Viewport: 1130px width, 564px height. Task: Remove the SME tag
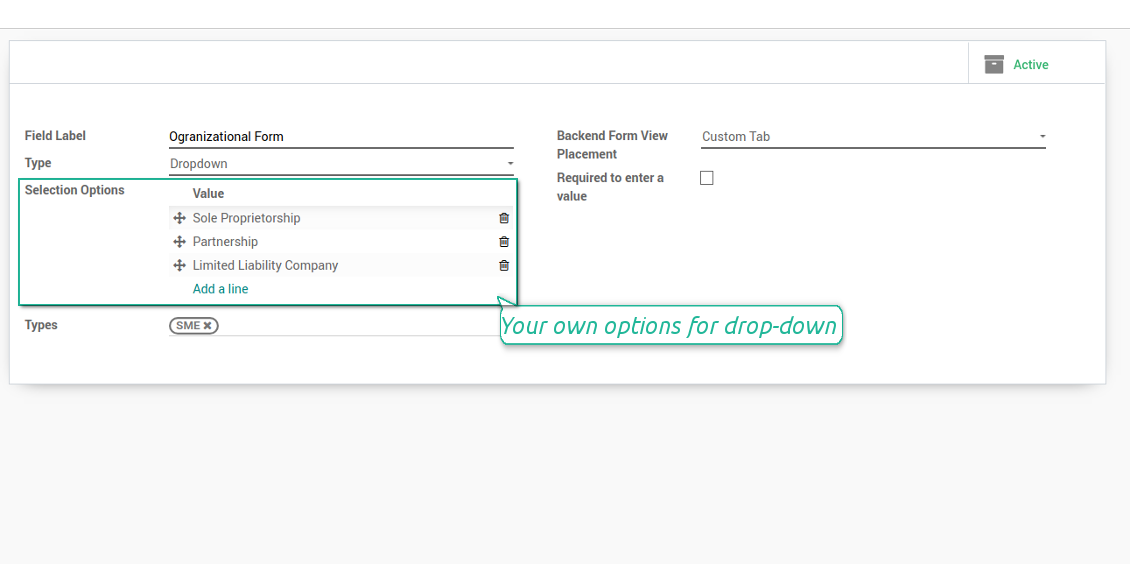[x=208, y=326]
